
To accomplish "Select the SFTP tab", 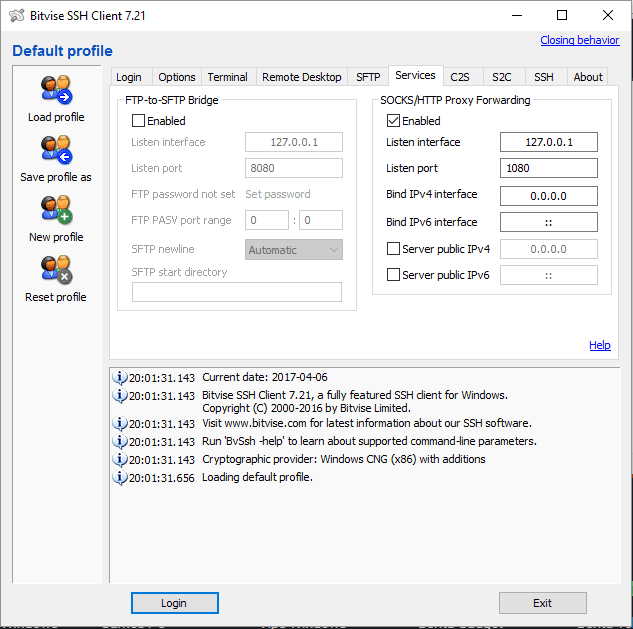I will coord(368,77).
